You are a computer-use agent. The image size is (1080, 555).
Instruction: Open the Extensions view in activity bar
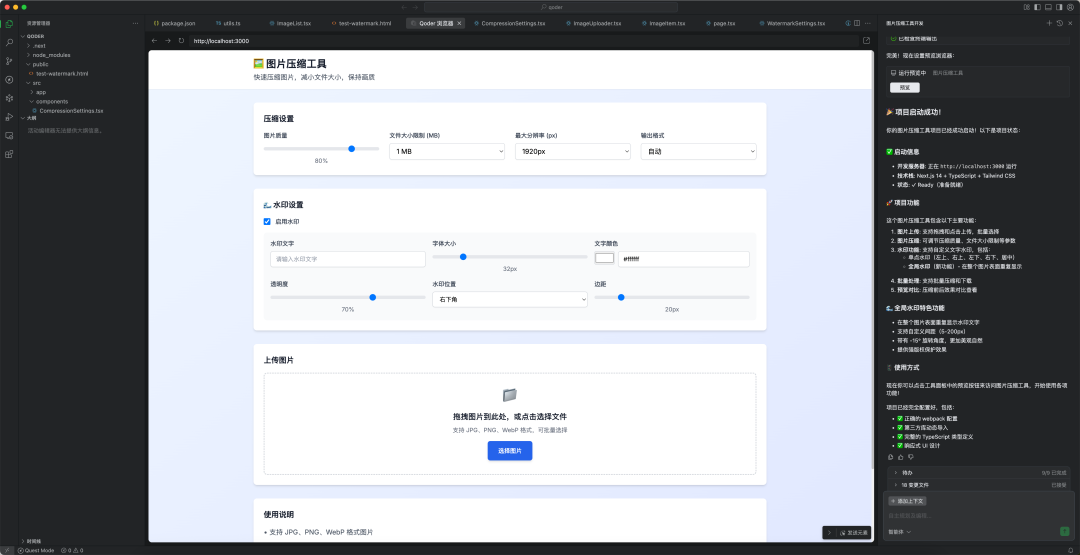coord(9,154)
